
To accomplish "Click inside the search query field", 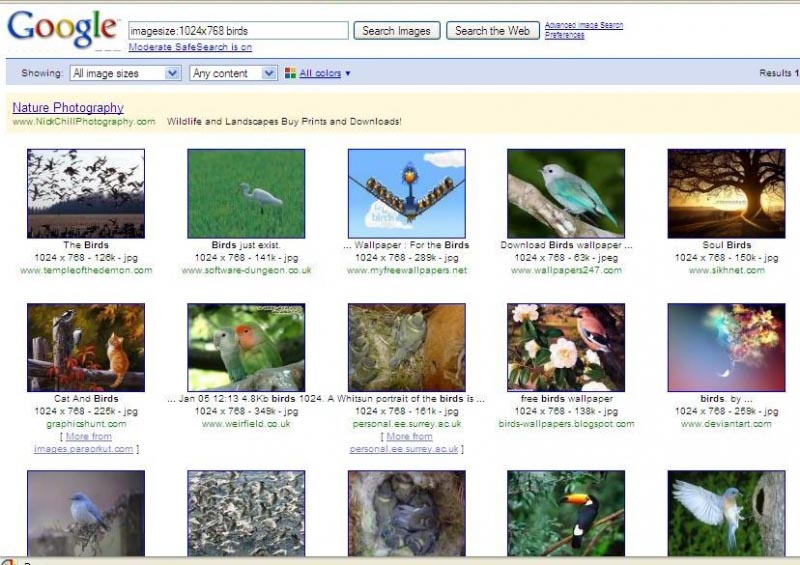I will coord(238,31).
